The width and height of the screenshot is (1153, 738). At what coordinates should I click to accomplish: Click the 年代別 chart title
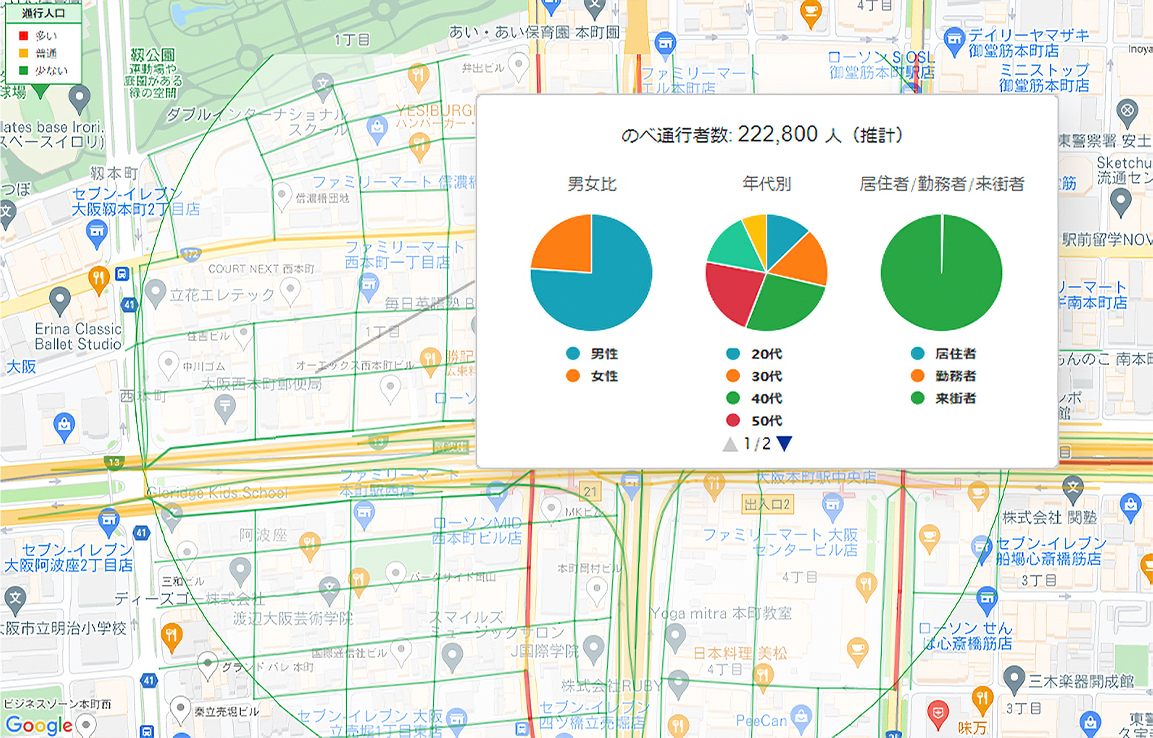766,184
